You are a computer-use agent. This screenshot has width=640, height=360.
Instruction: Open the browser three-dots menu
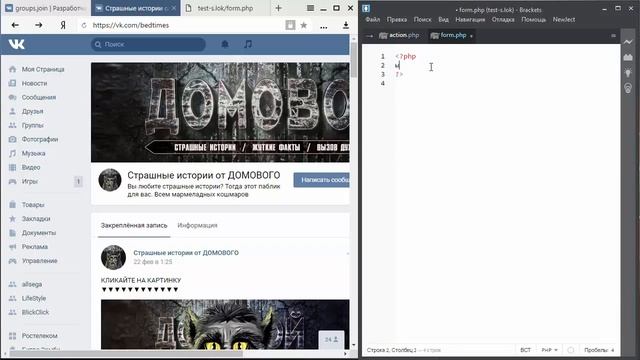[x=324, y=27]
